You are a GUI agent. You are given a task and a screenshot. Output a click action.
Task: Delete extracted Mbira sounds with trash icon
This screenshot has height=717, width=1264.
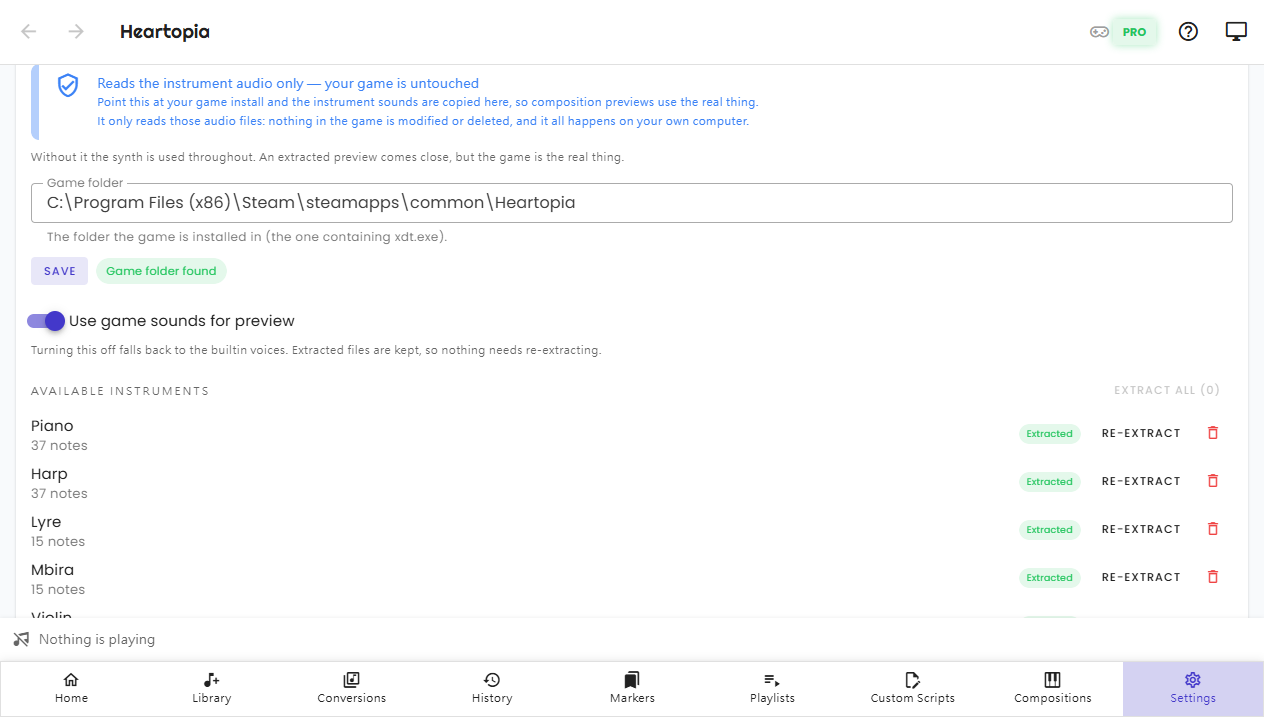(1213, 577)
